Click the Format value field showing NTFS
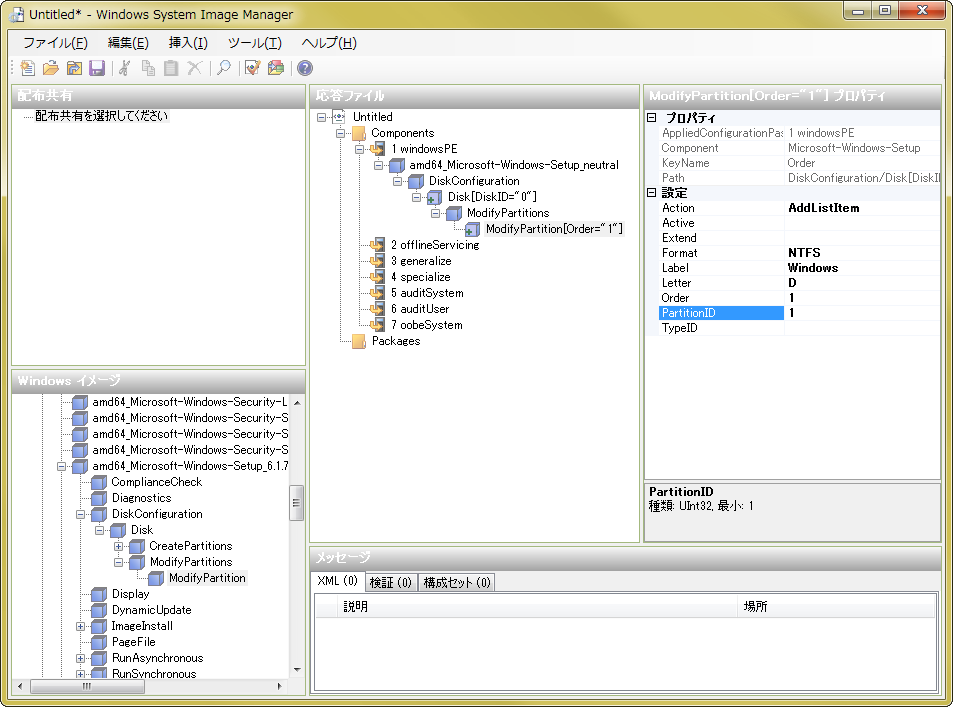Image resolution: width=953 pixels, height=707 pixels. point(862,253)
